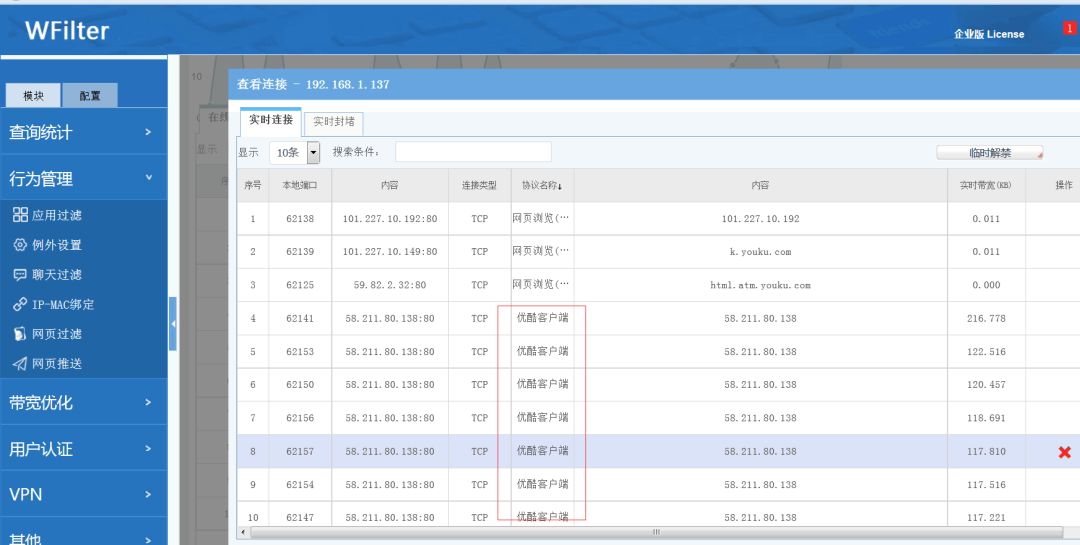Click the 企业版 License link
This screenshot has width=1080, height=545.
tap(988, 34)
